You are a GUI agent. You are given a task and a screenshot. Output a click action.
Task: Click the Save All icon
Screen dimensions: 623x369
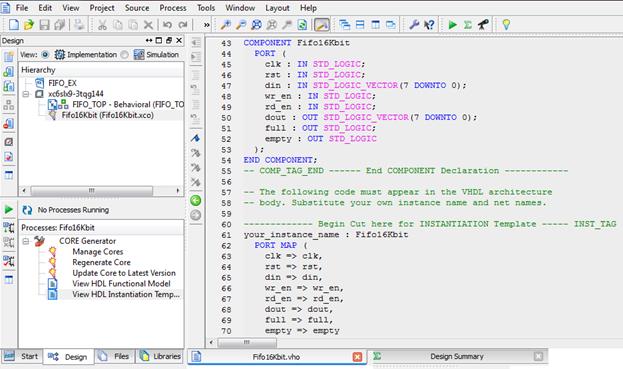coord(60,25)
